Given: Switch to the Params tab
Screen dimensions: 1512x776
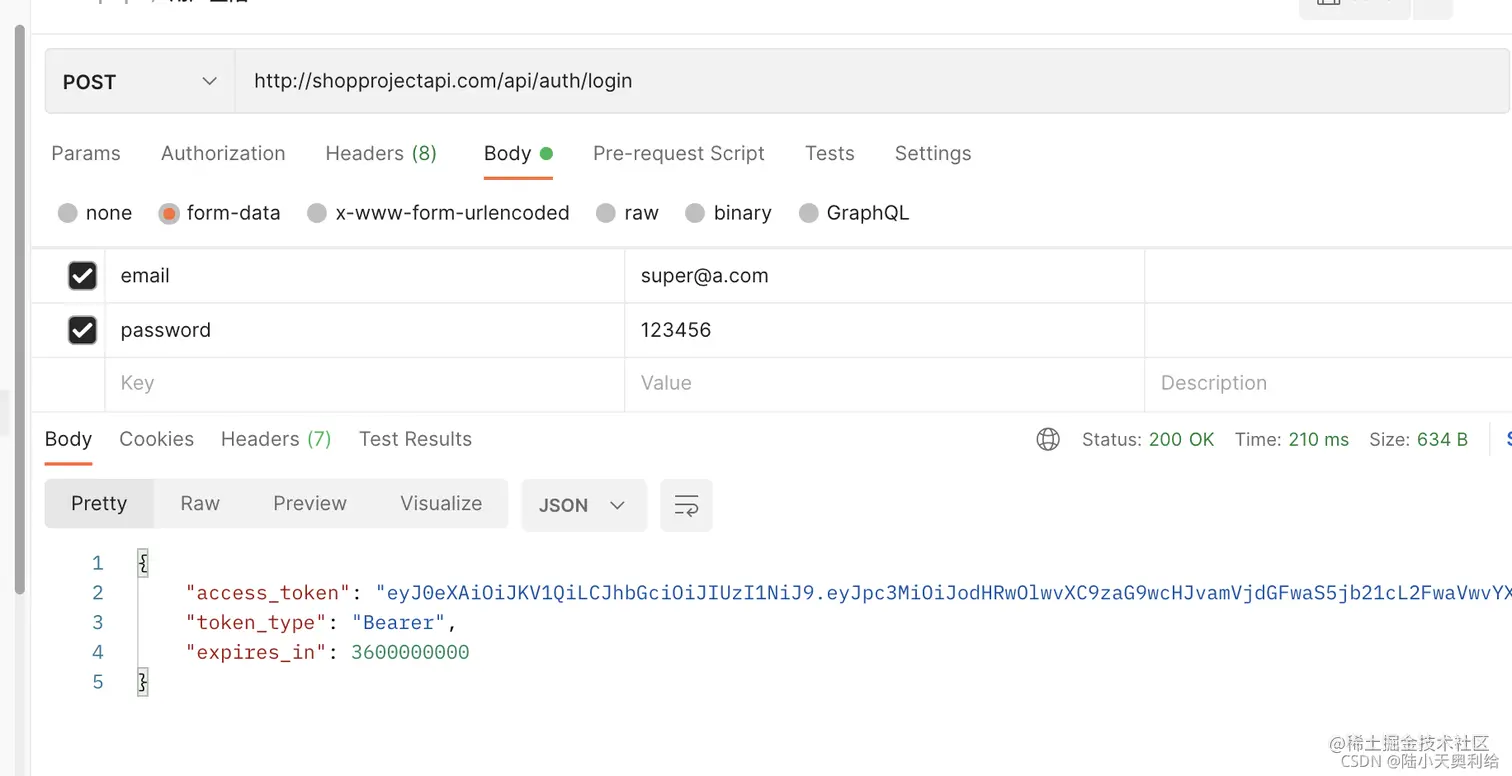Looking at the screenshot, I should tap(86, 153).
